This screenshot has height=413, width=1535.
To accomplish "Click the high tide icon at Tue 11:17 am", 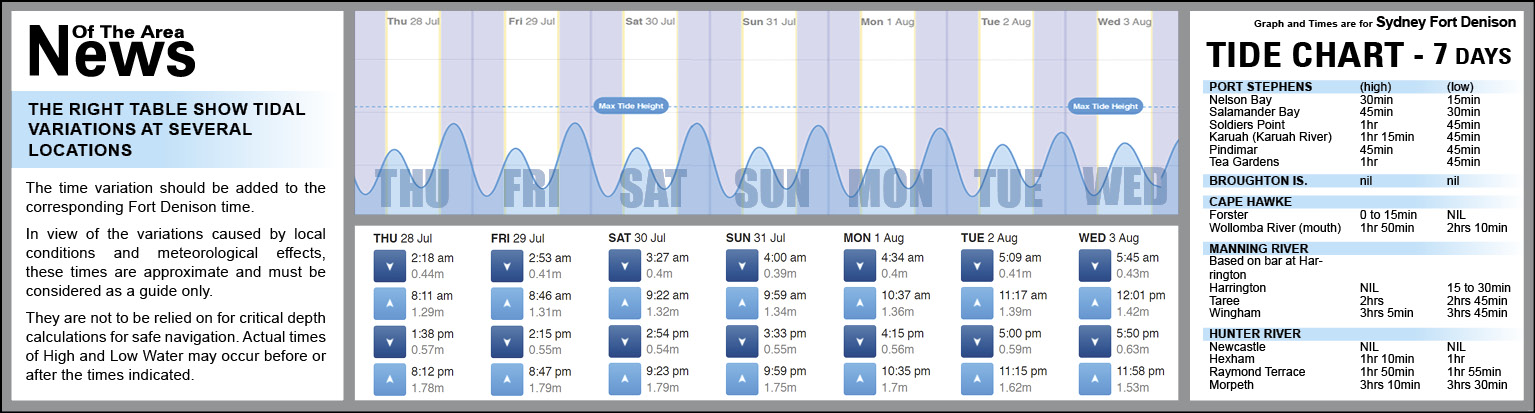I will pos(978,303).
